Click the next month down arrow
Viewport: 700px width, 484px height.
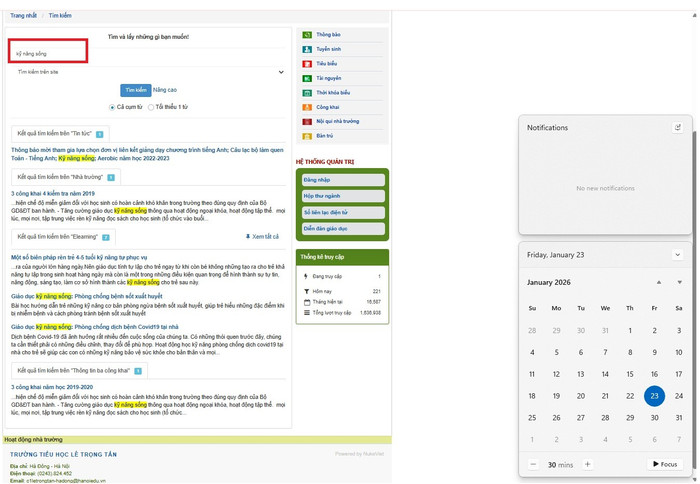679,283
